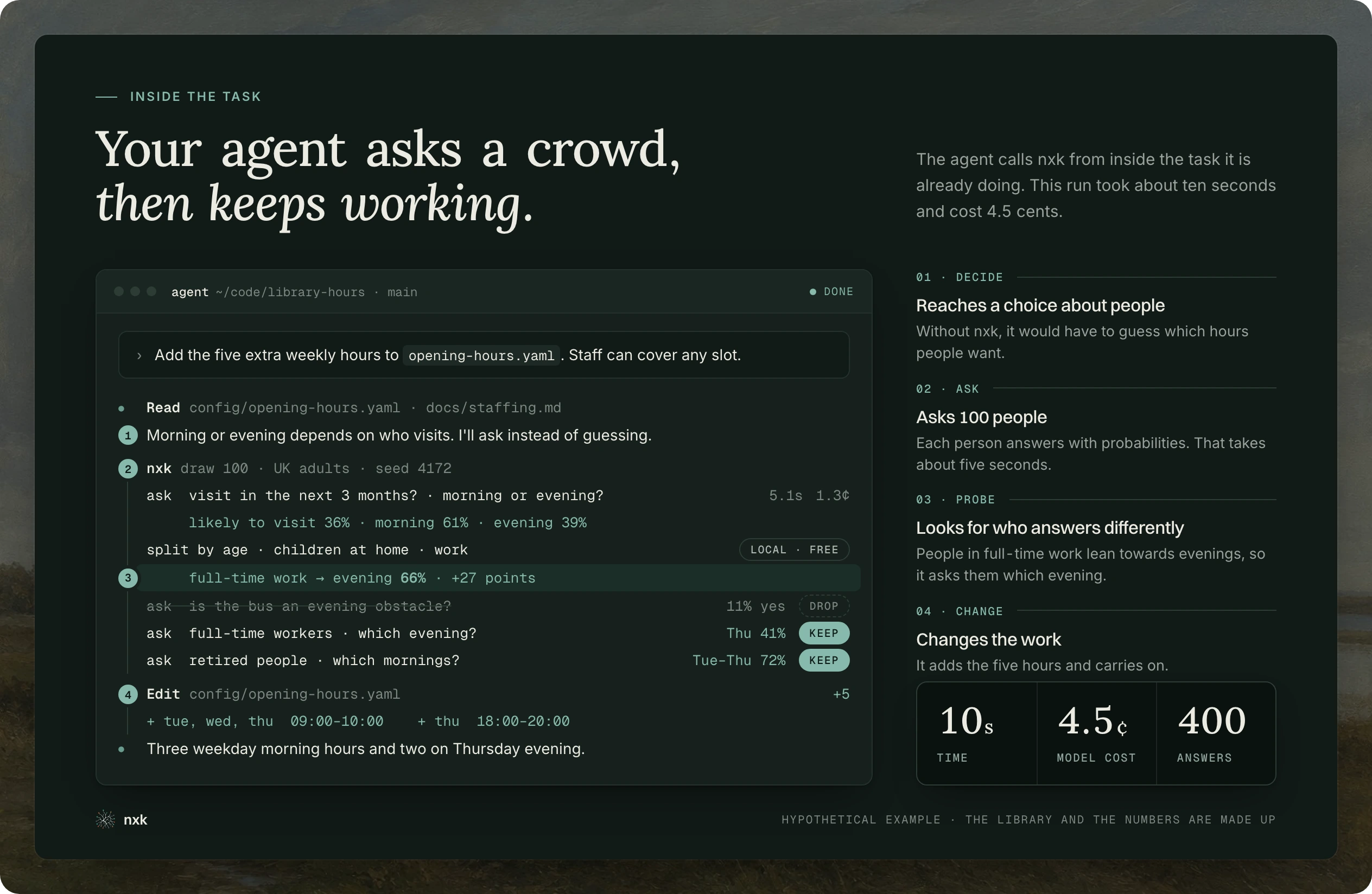
Task: Click 'Read config/opening-hours.yaml' line
Action: click(x=353, y=408)
